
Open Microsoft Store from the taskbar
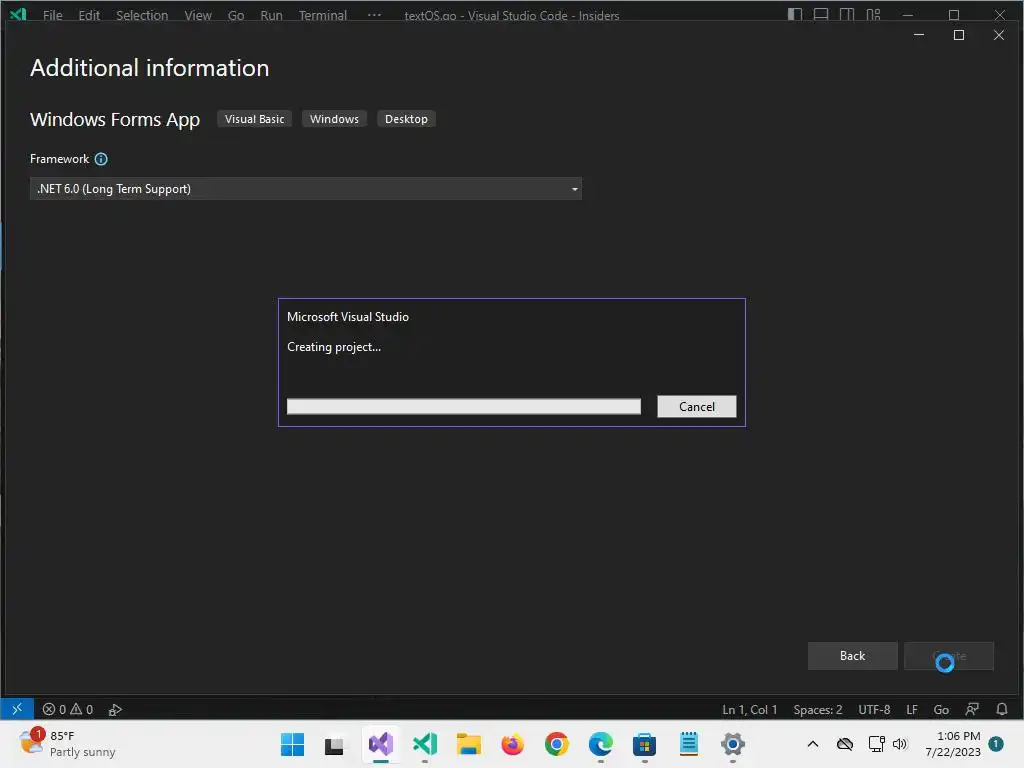(645, 744)
